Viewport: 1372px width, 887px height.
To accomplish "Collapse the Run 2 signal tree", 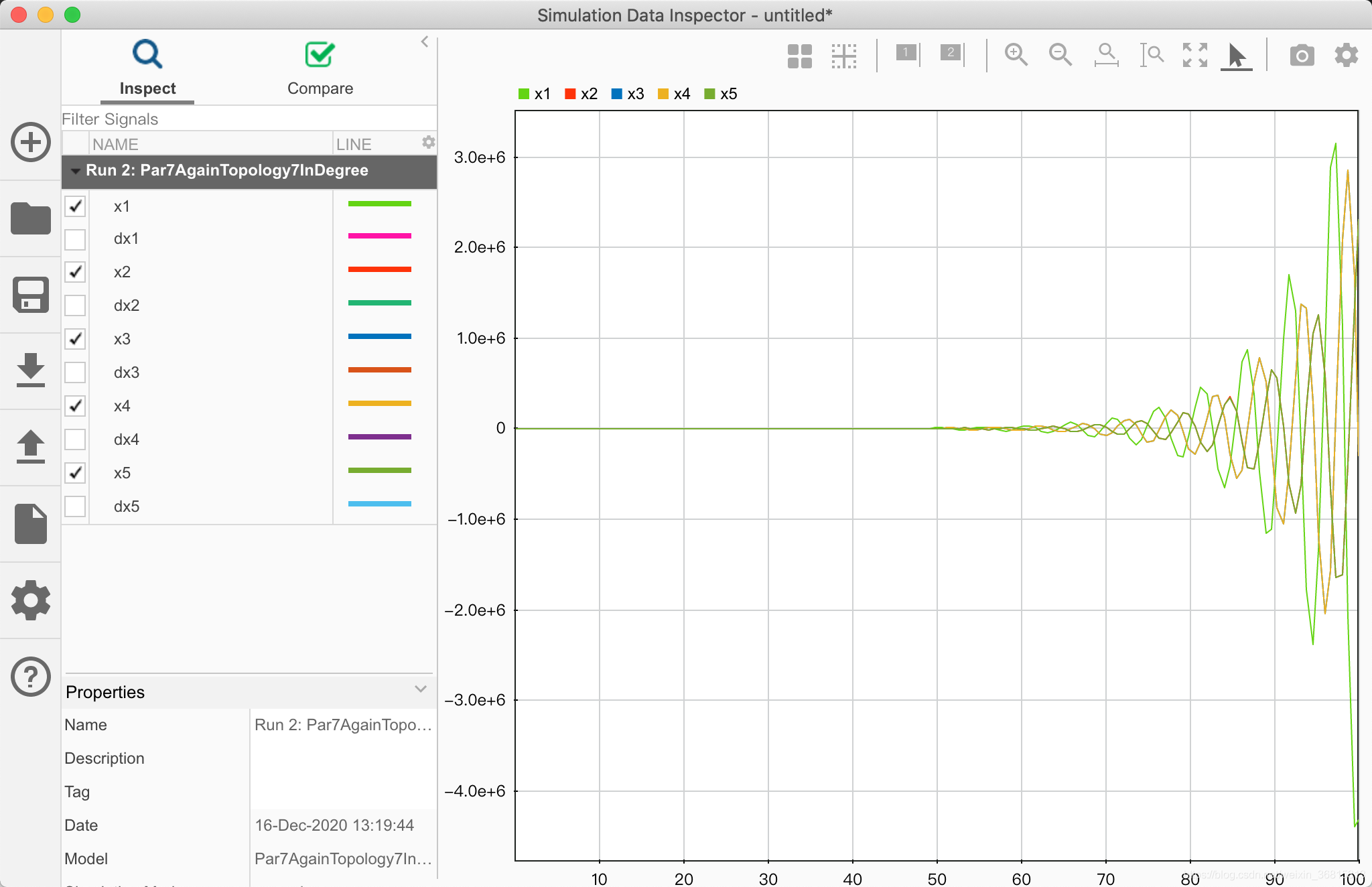I will click(75, 171).
